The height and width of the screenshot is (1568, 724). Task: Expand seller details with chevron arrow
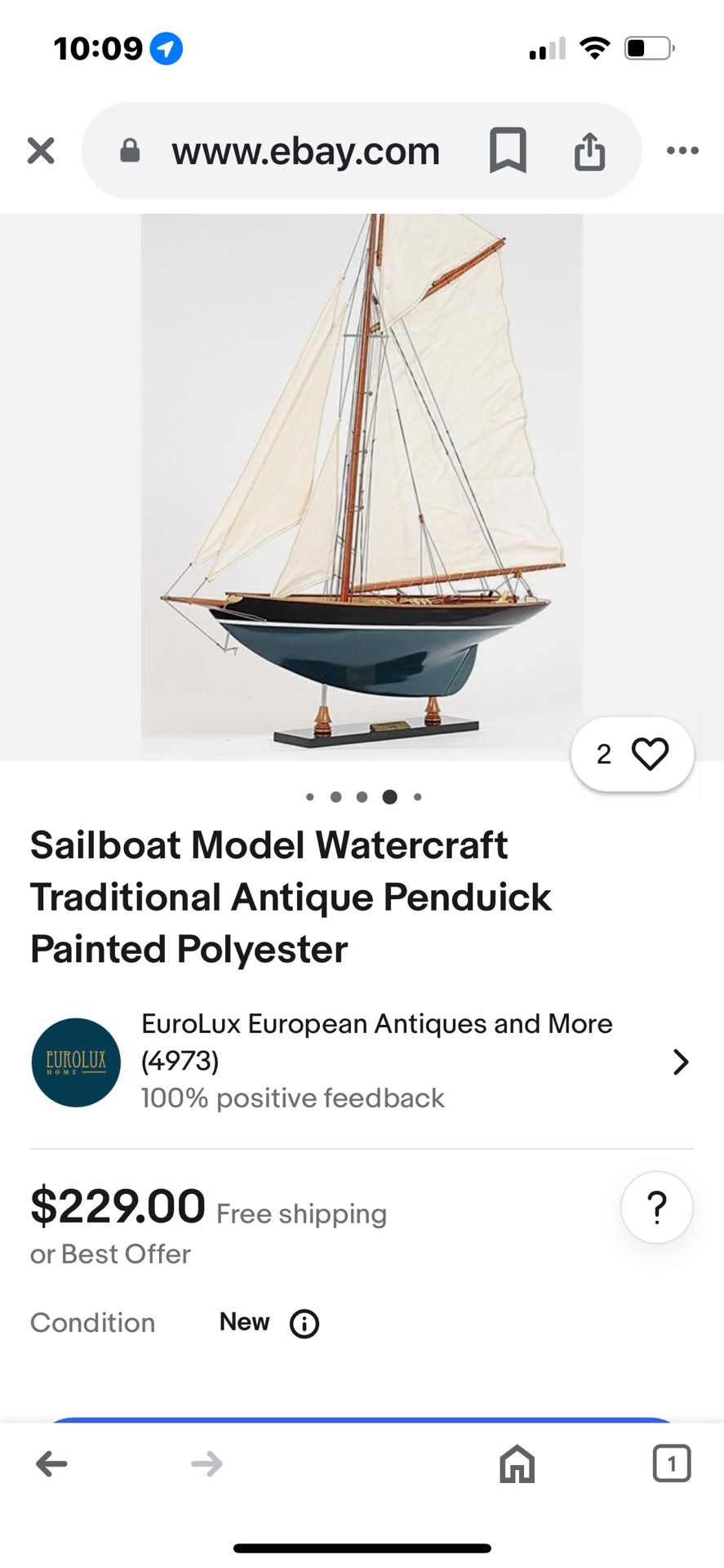[680, 1062]
